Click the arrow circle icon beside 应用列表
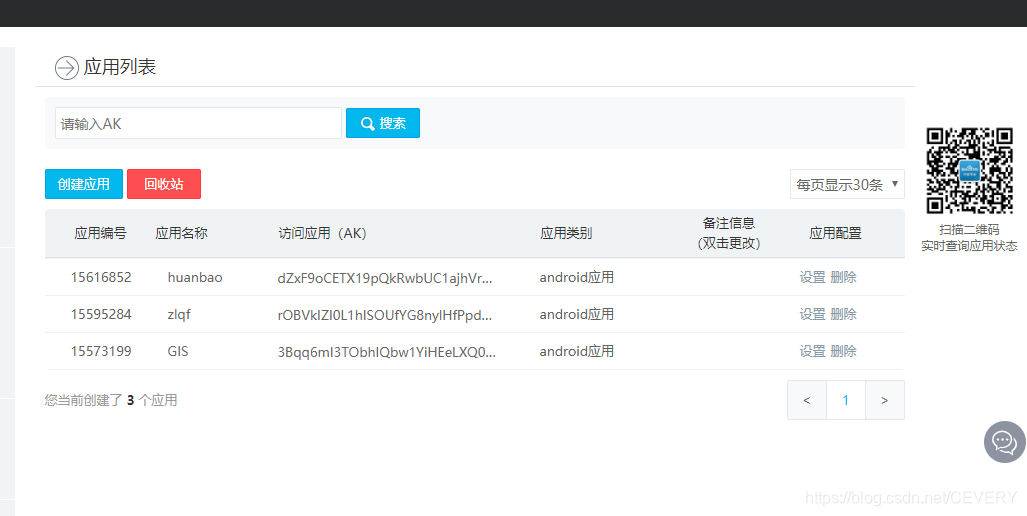 click(67, 67)
